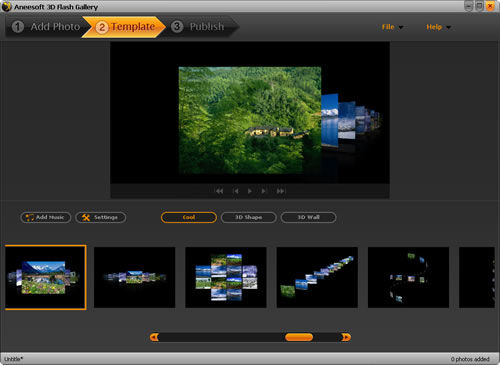
Task: Go to next photo in preview
Action: [x=264, y=191]
